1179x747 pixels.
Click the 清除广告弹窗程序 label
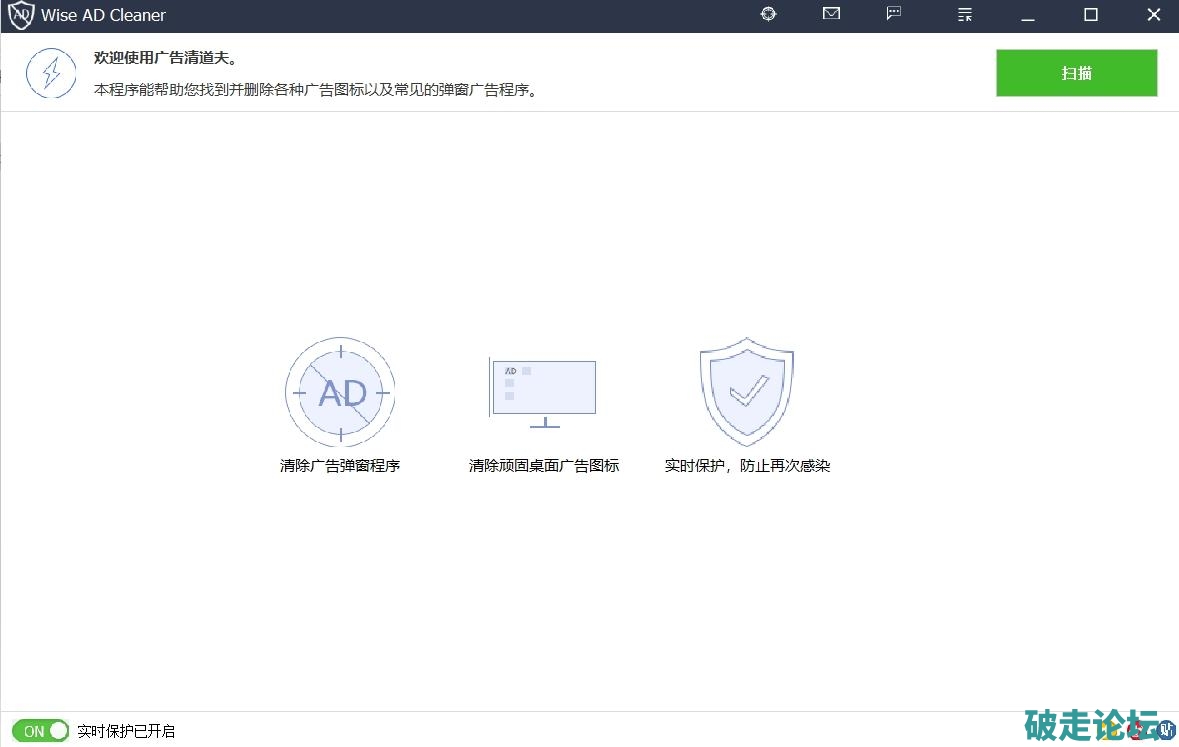pyautogui.click(x=340, y=466)
